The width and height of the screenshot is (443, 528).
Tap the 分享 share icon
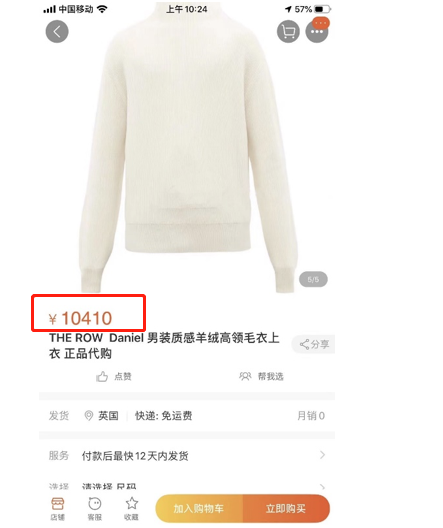click(304, 344)
